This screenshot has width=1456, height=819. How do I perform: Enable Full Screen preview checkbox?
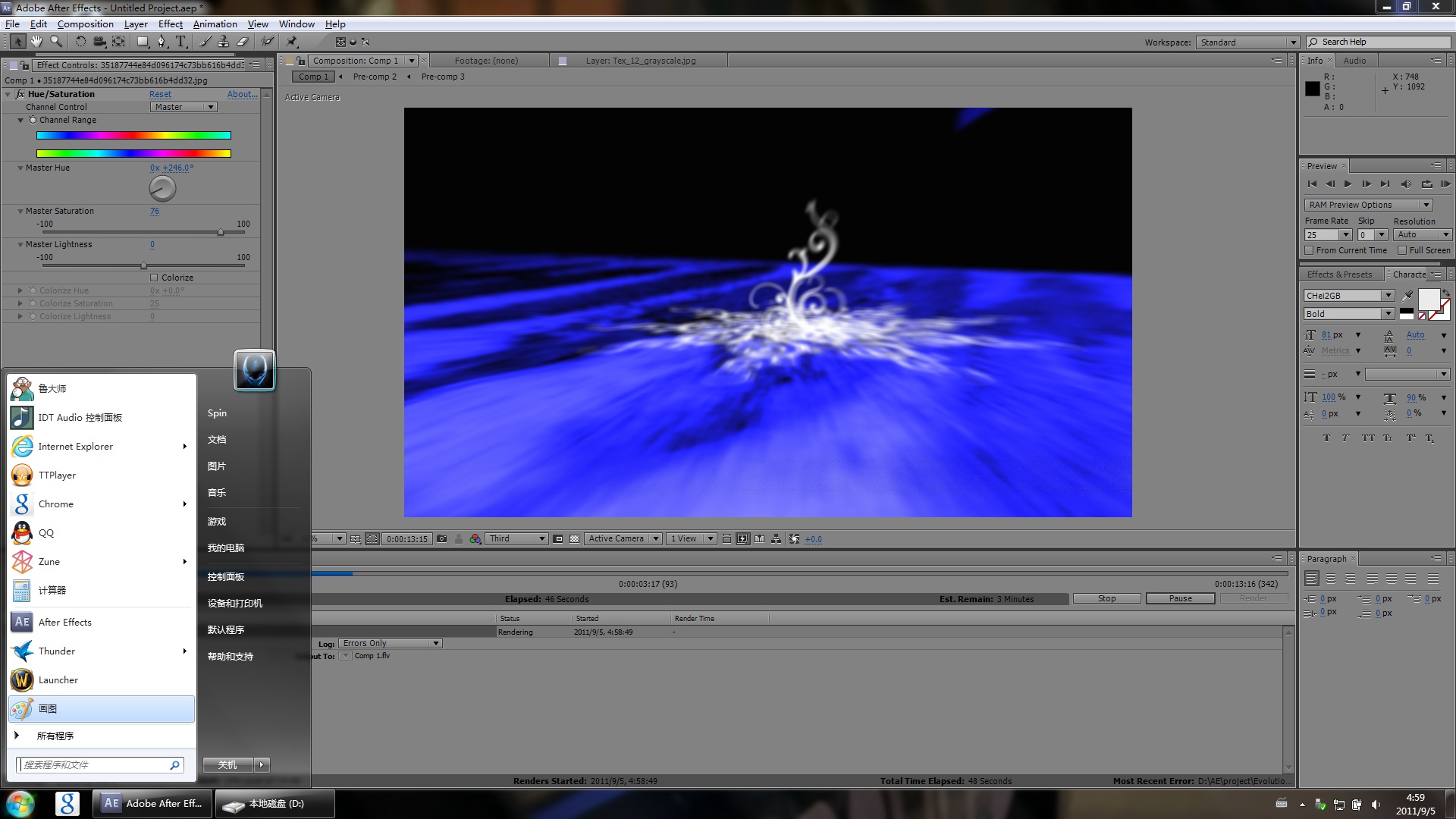1402,250
